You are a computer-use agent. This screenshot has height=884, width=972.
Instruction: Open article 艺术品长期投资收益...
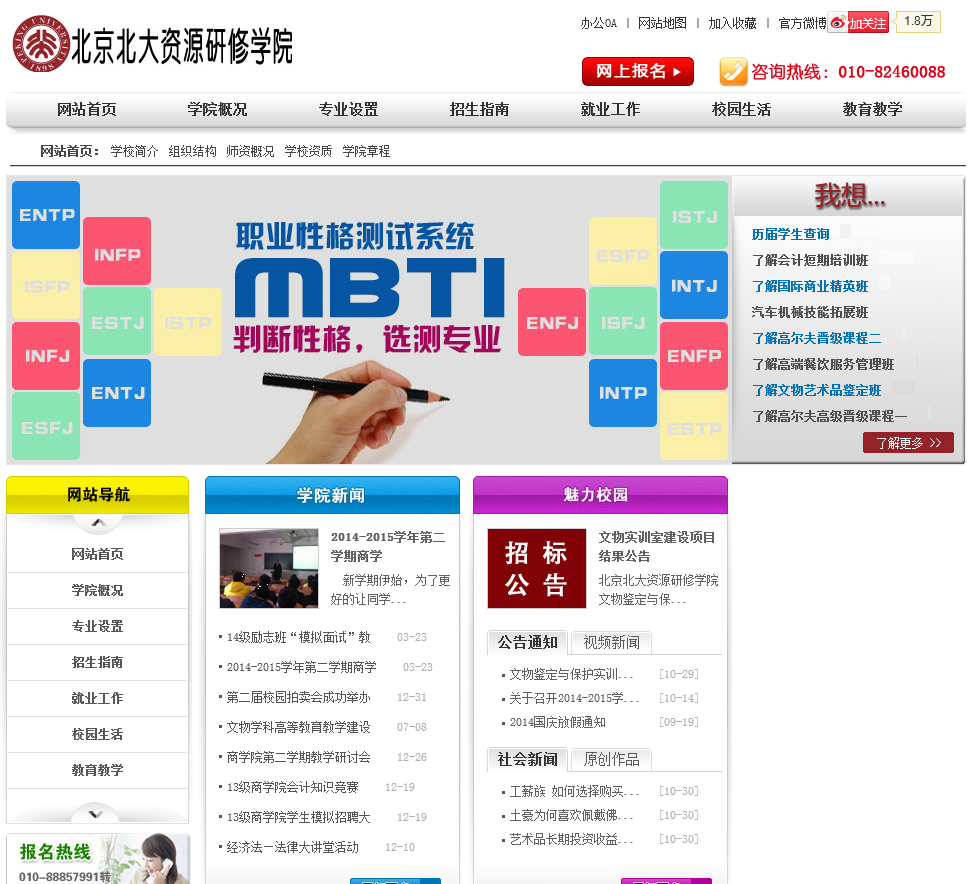[x=571, y=839]
